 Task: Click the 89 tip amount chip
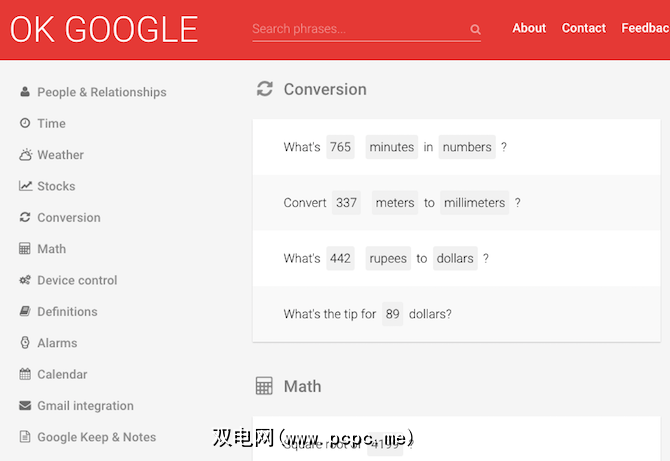392,314
